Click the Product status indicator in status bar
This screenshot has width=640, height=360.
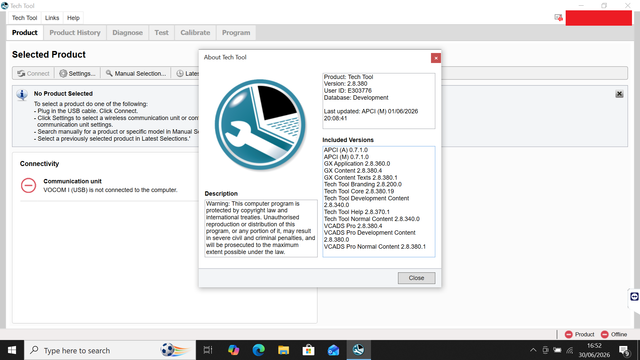tap(579, 334)
